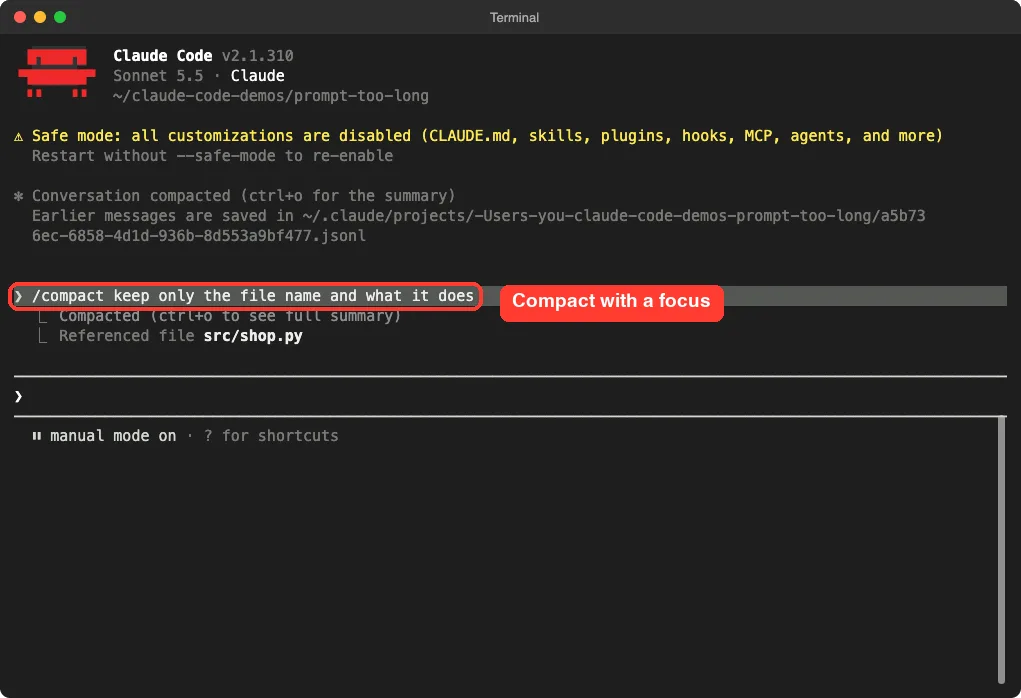The width and height of the screenshot is (1021, 698).
Task: Click the Claude Code red pixel mascot logo
Action: click(57, 72)
